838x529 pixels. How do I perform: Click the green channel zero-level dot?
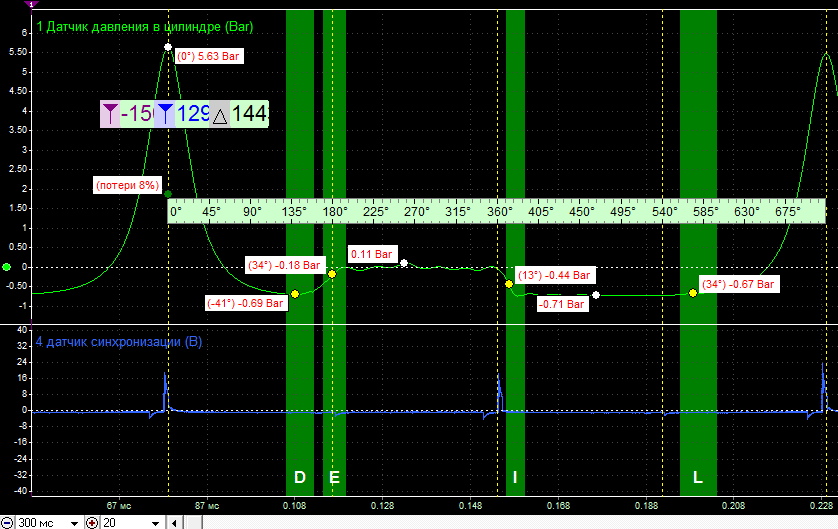coord(6,267)
